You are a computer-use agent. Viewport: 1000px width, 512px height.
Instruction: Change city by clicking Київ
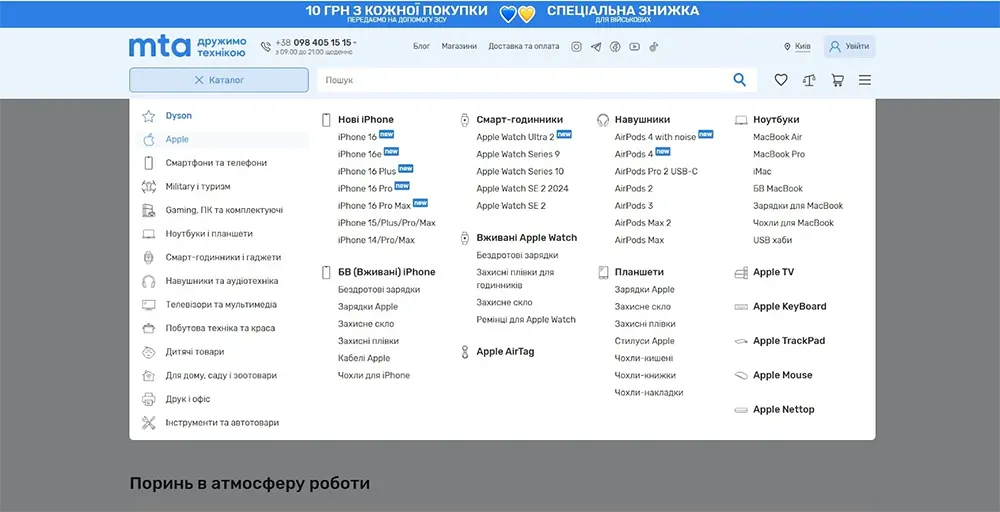click(798, 47)
